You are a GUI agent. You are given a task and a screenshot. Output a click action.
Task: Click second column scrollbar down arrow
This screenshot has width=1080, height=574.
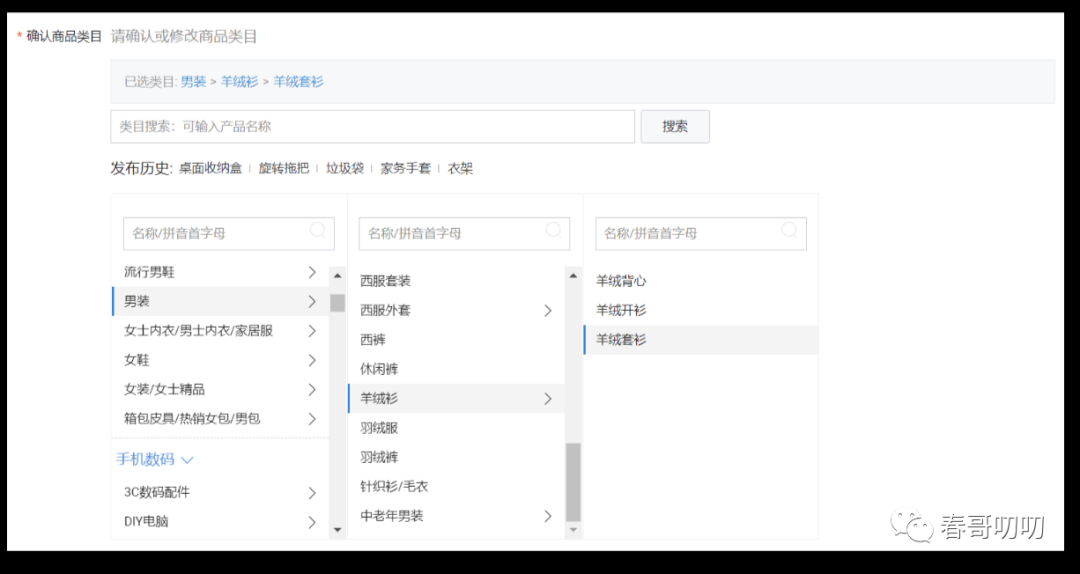pyautogui.click(x=573, y=529)
